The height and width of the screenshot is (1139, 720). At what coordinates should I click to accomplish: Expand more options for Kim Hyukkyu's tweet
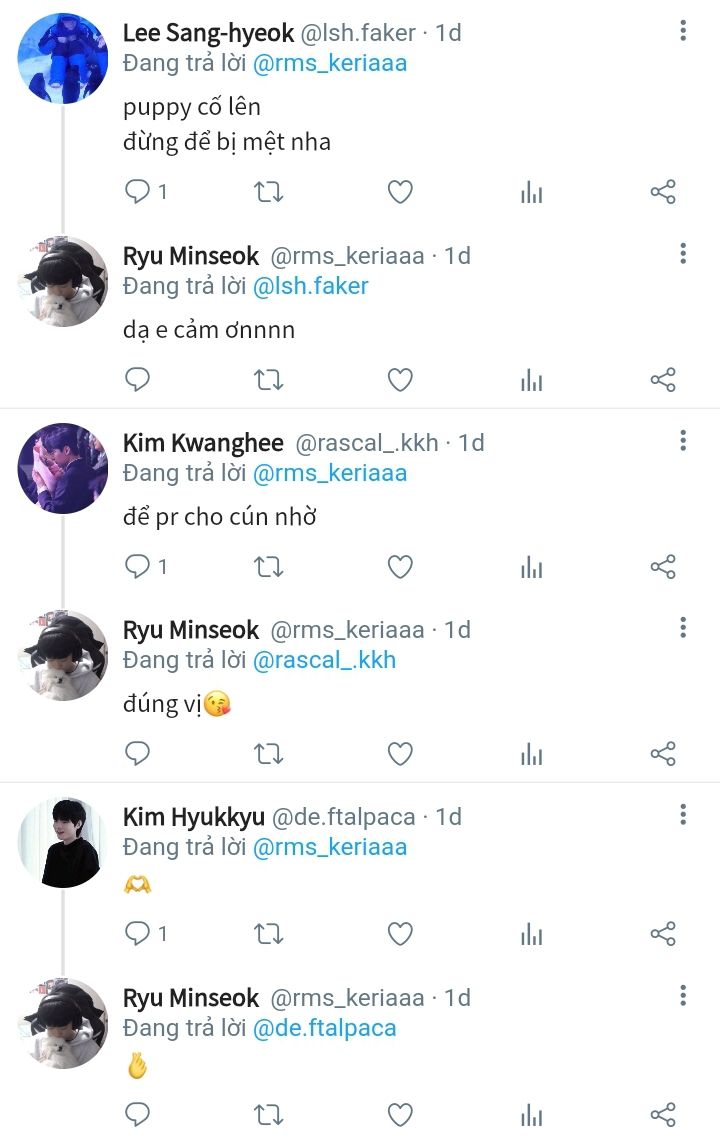tap(683, 815)
